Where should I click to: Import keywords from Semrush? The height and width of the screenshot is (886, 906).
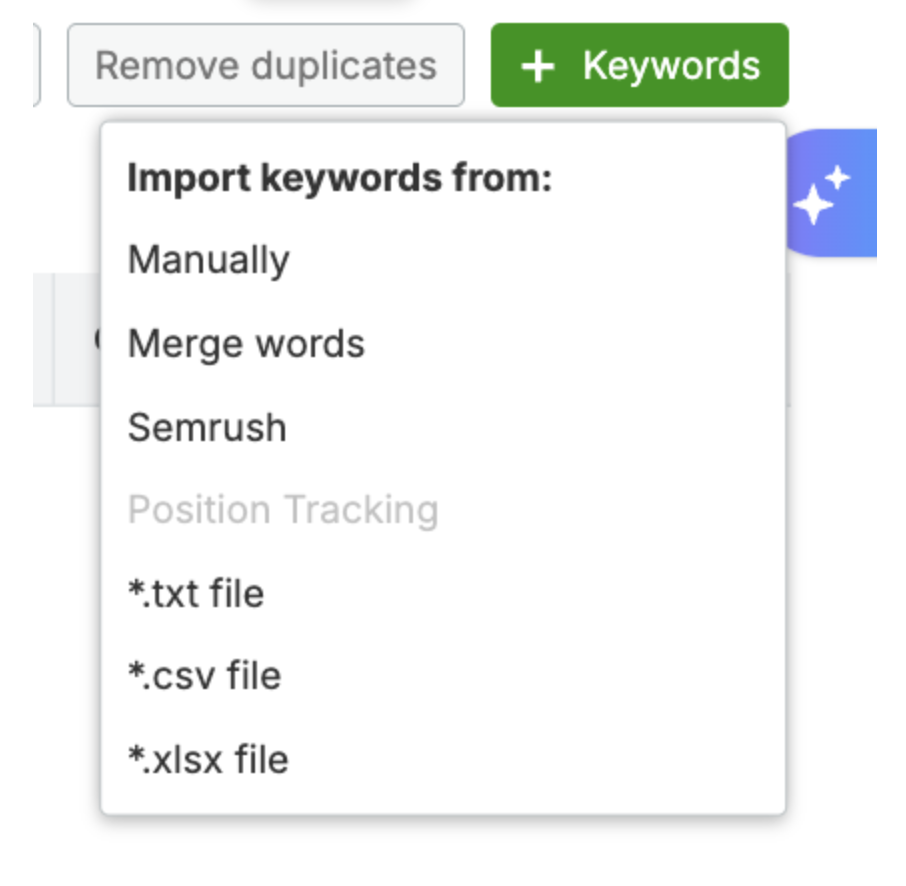(207, 428)
